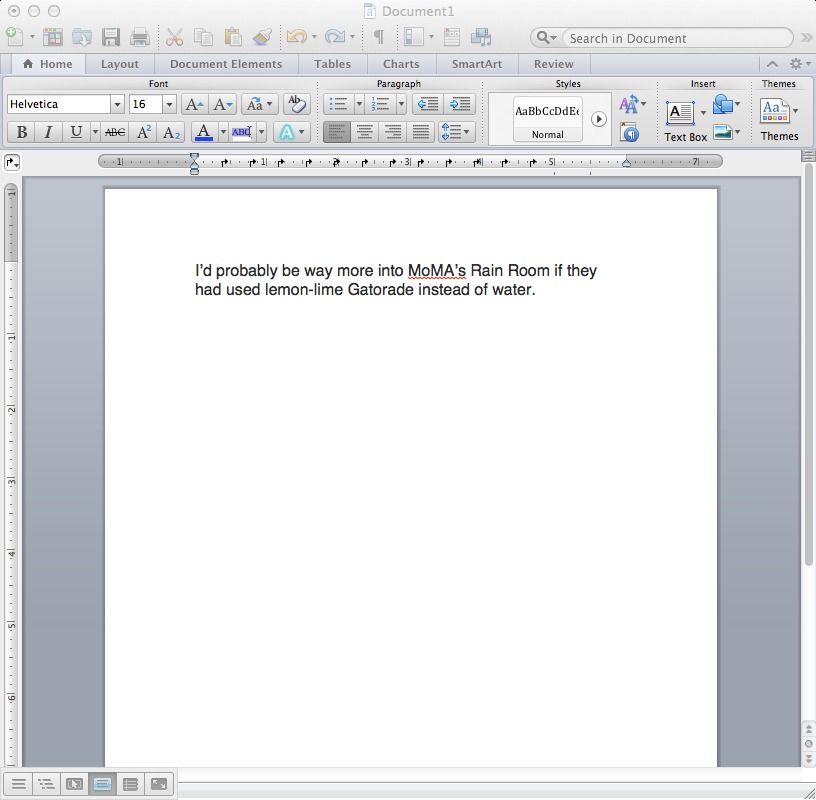
Task: Switch to the SmartArt tab
Action: pyautogui.click(x=477, y=64)
